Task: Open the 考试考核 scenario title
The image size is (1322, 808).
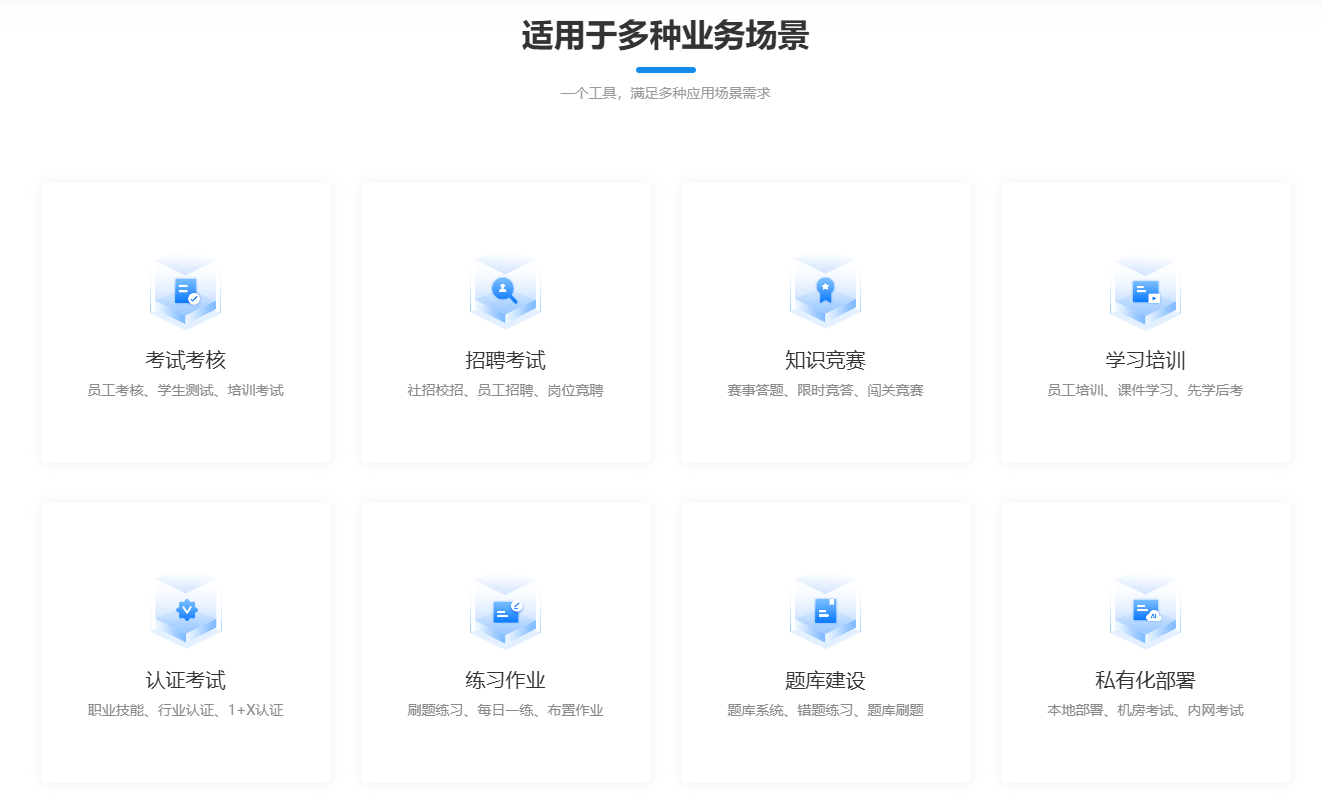Action: tap(186, 360)
